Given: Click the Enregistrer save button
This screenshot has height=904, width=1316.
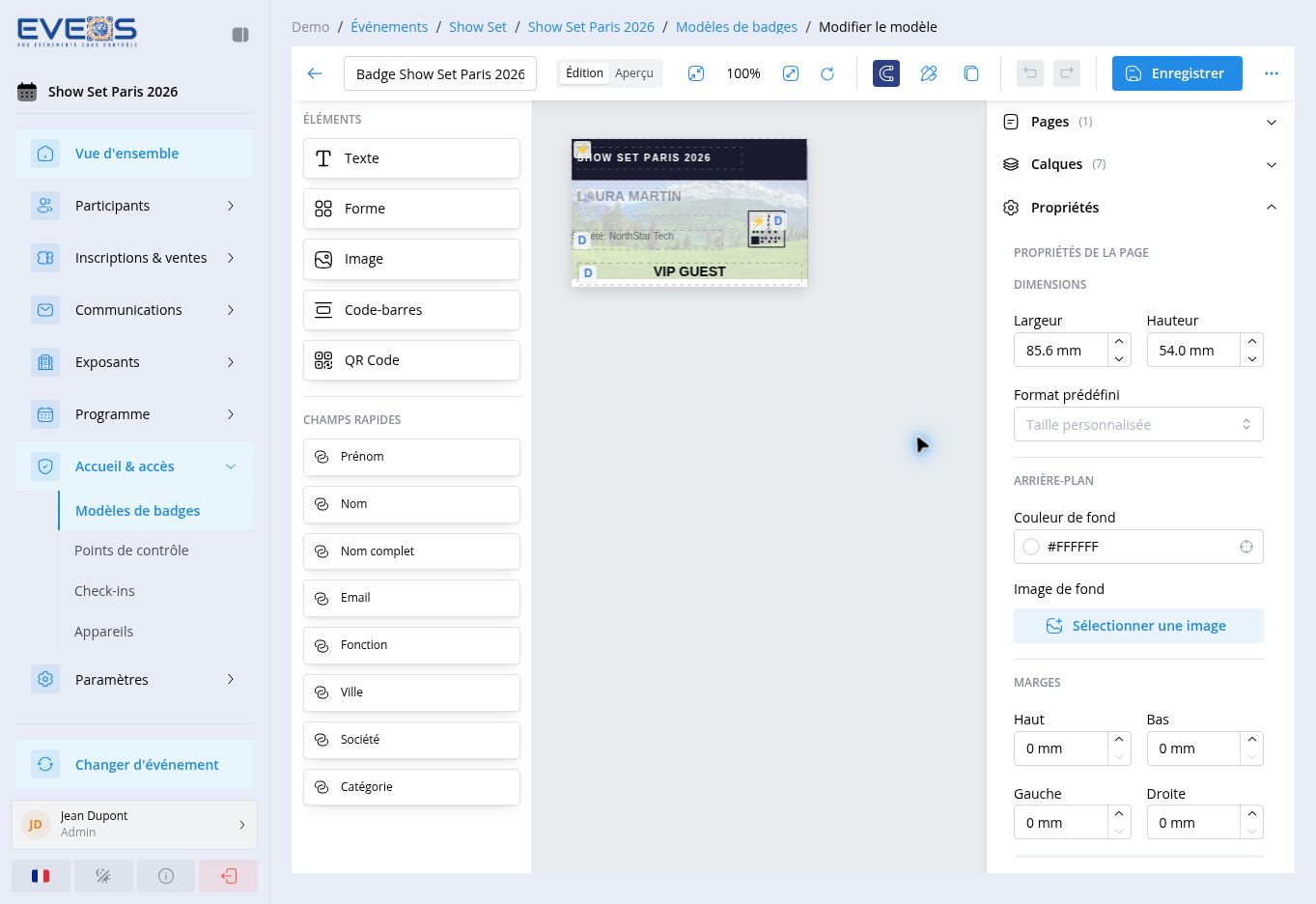Looking at the screenshot, I should [x=1177, y=73].
